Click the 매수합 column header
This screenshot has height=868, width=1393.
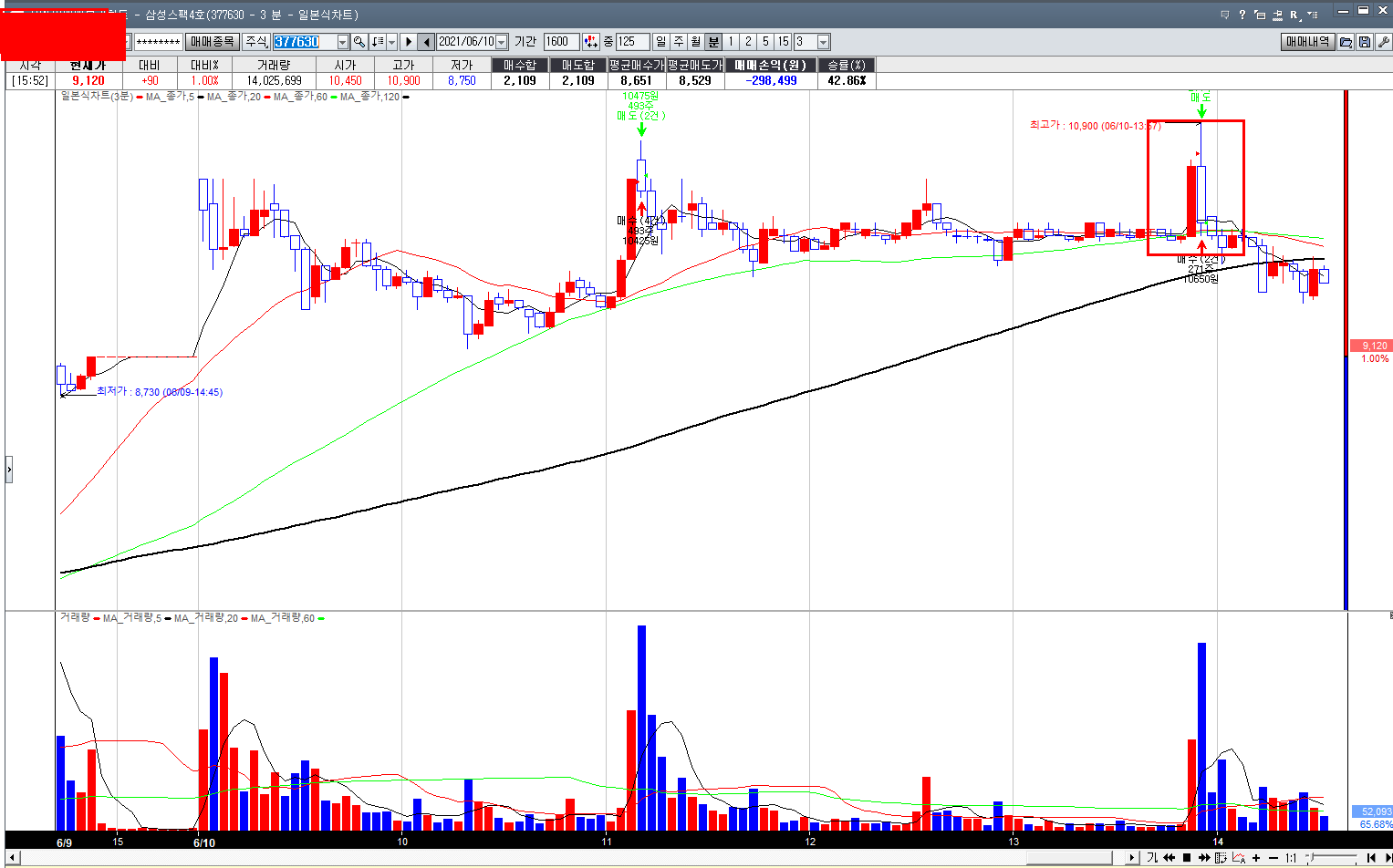520,65
